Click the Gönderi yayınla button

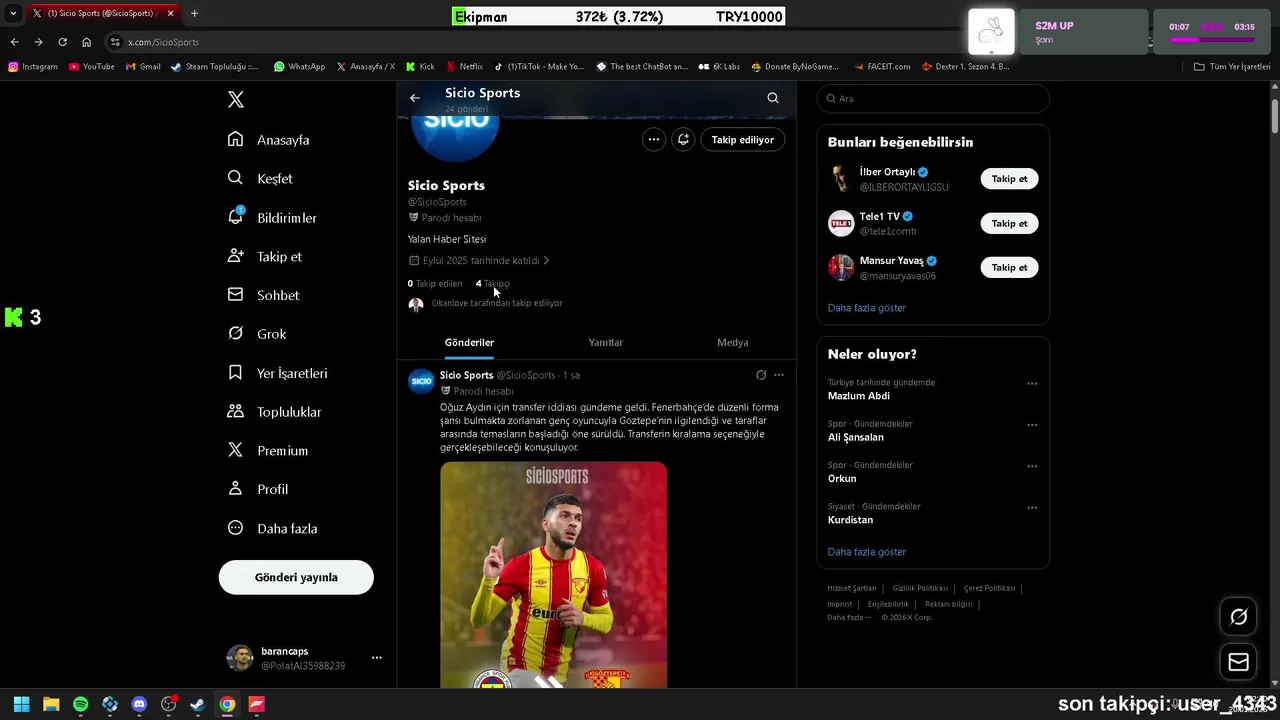[296, 577]
